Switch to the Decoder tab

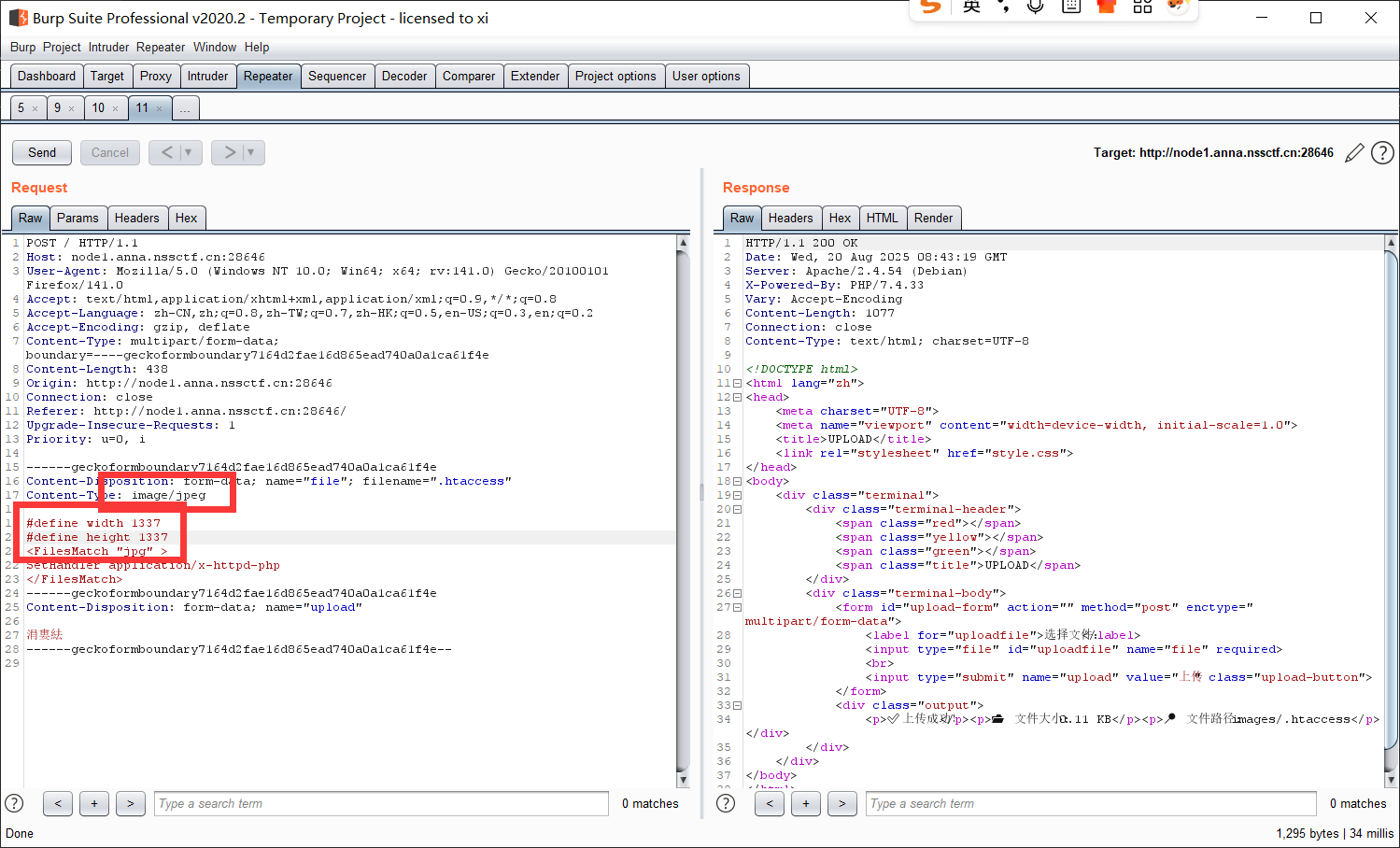tap(404, 77)
